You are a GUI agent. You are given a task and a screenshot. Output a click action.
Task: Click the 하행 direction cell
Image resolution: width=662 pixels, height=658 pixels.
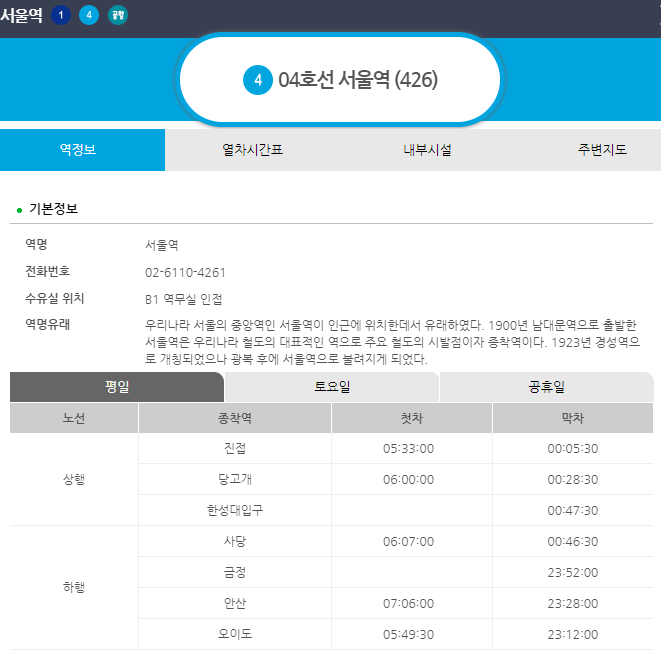click(x=74, y=587)
